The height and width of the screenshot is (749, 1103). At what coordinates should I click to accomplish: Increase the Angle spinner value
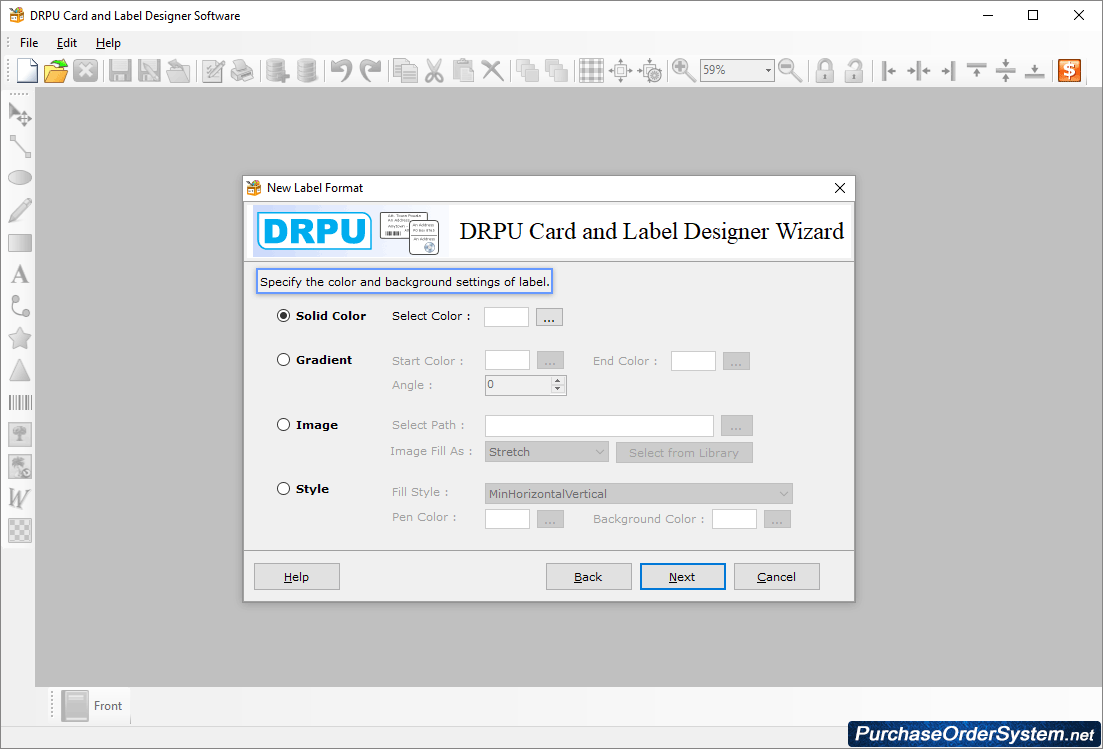558,380
